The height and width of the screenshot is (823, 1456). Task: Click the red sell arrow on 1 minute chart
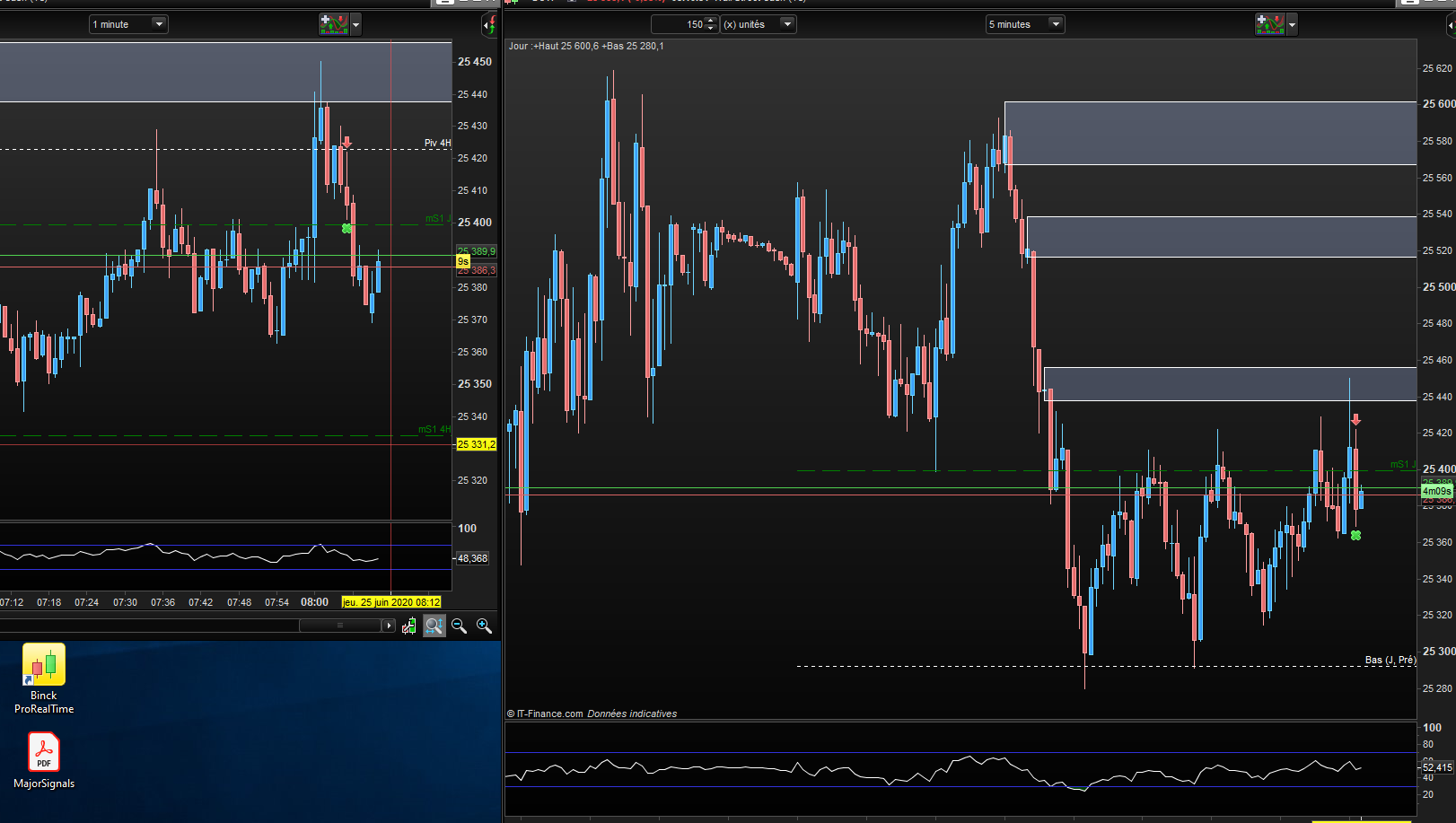(x=346, y=142)
